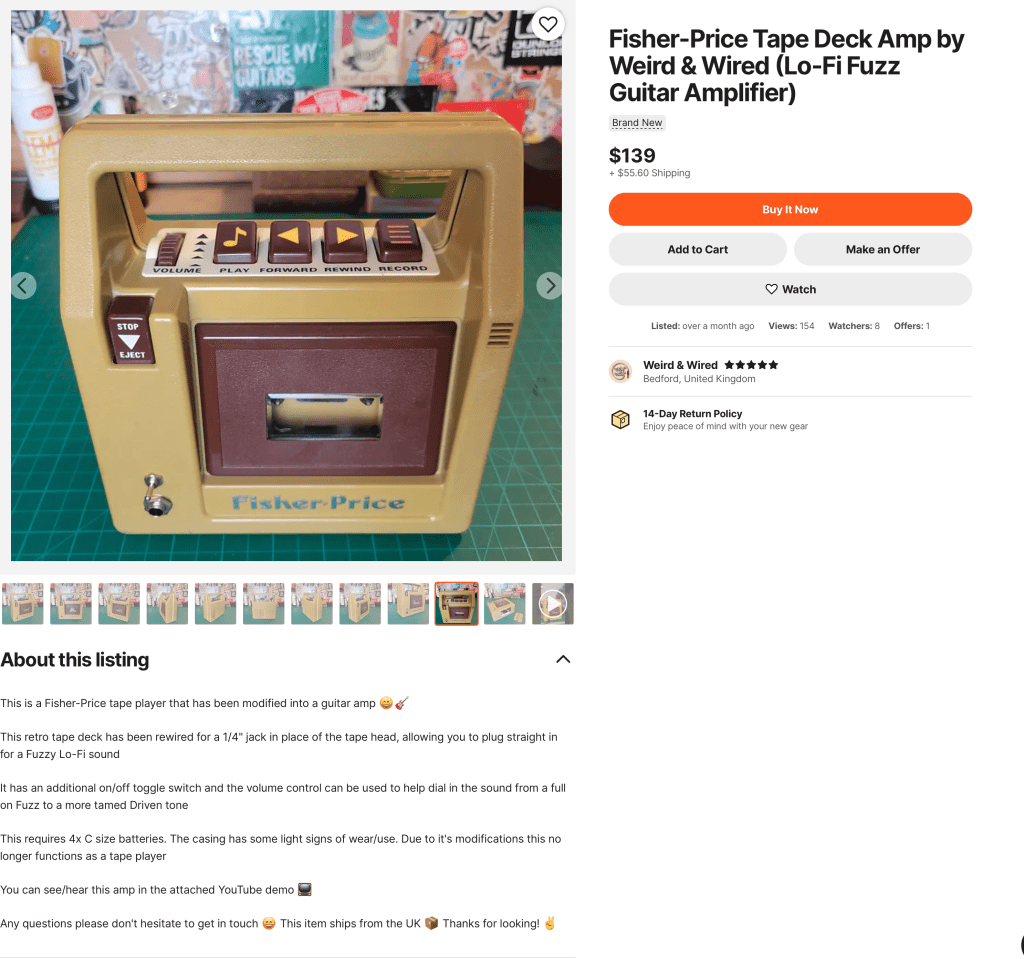The image size is (1024, 959).
Task: Open the 14-Day Return Policy details
Action: pyautogui.click(x=692, y=414)
